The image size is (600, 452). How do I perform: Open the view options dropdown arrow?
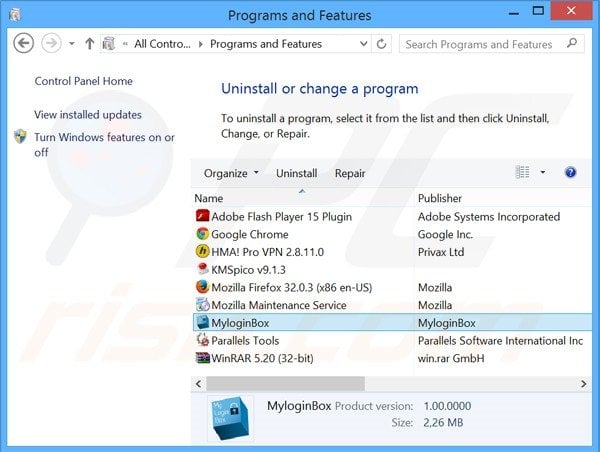point(543,172)
